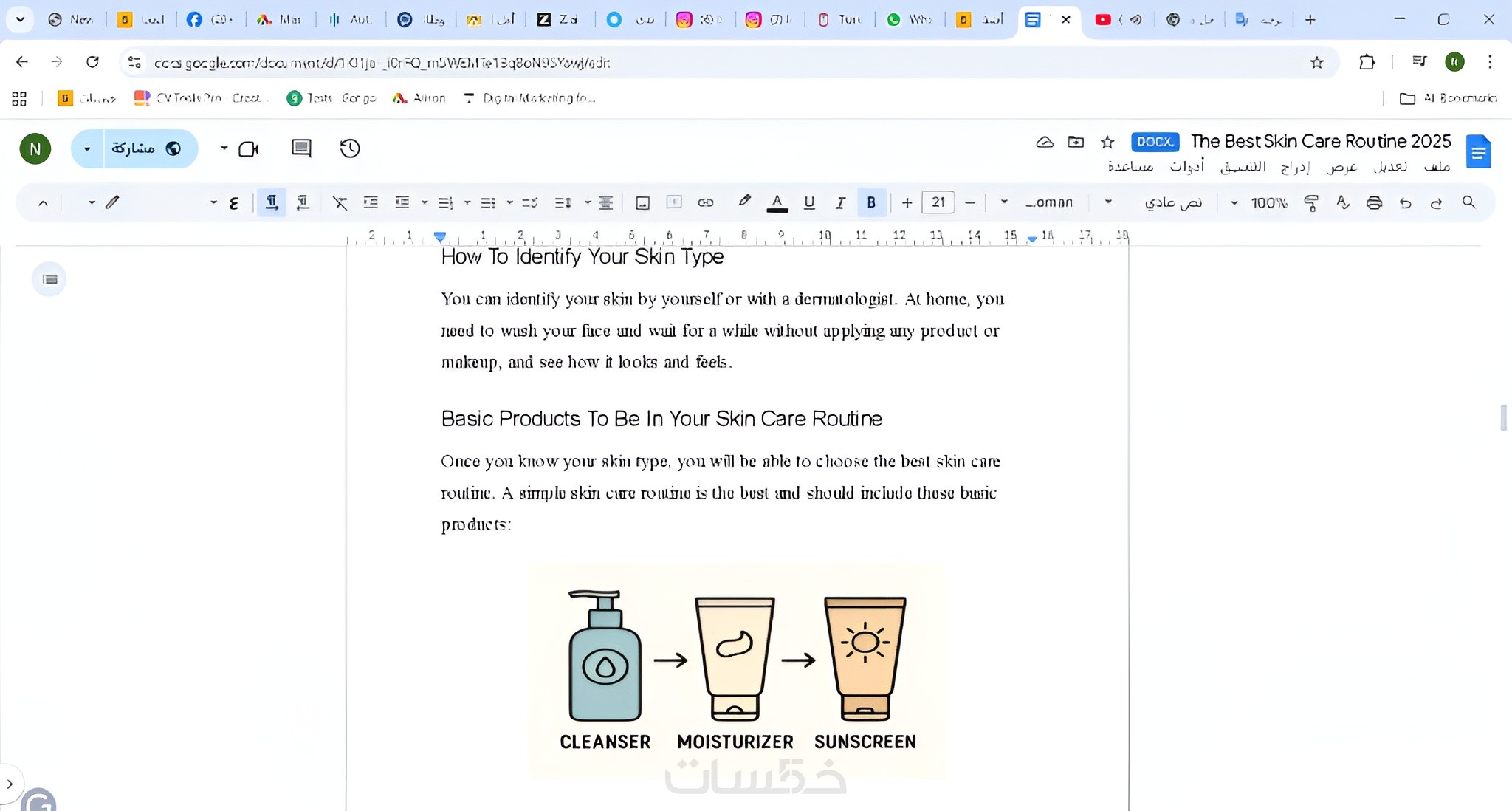Open version history clock icon
The width and height of the screenshot is (1512, 811).
coord(350,148)
